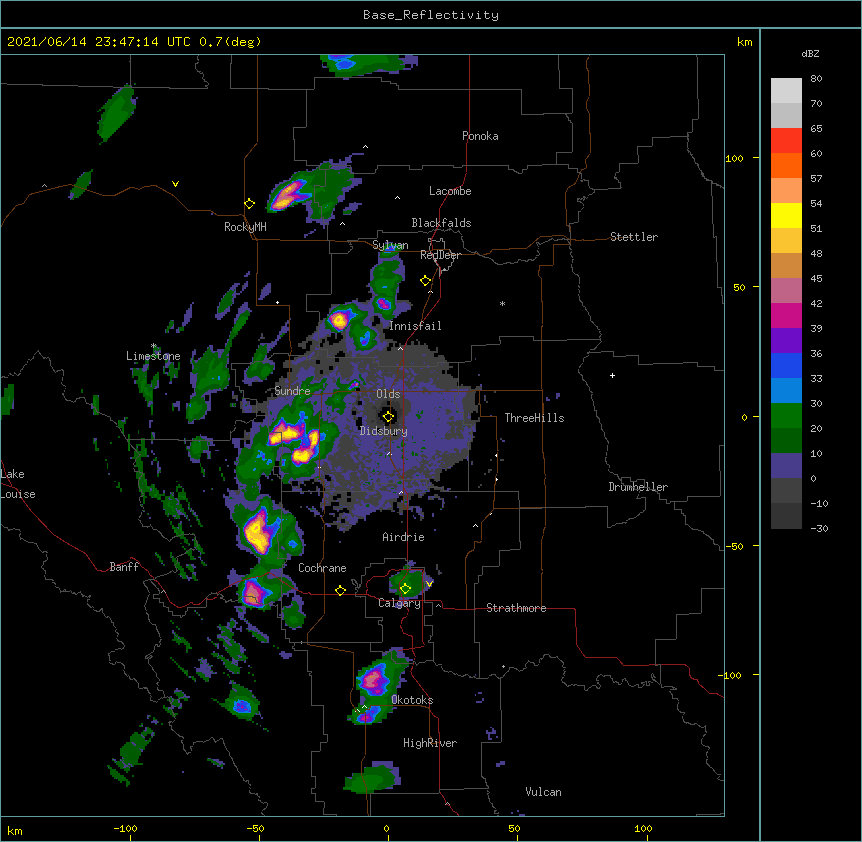Click the Lake Louise label
862x842 pixels.
point(18,484)
